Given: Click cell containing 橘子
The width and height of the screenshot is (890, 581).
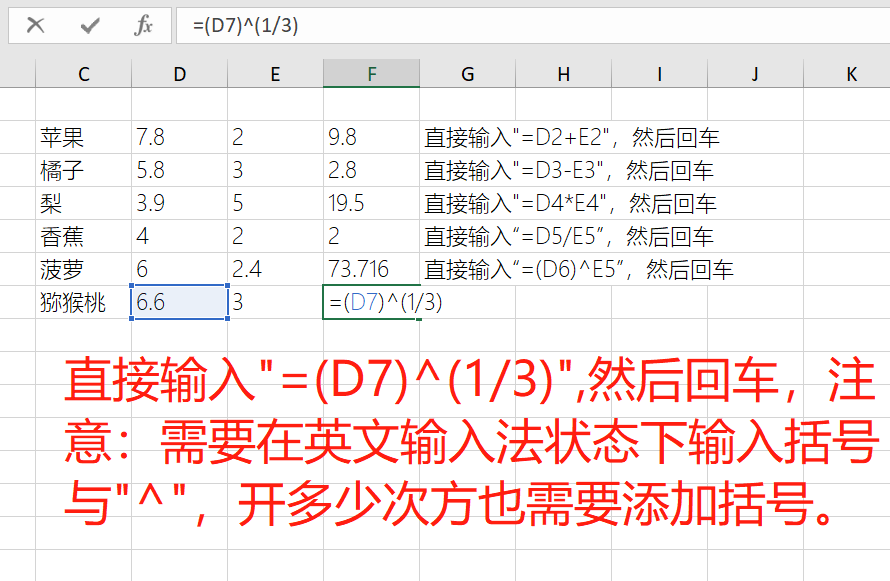Looking at the screenshot, I should tap(83, 170).
